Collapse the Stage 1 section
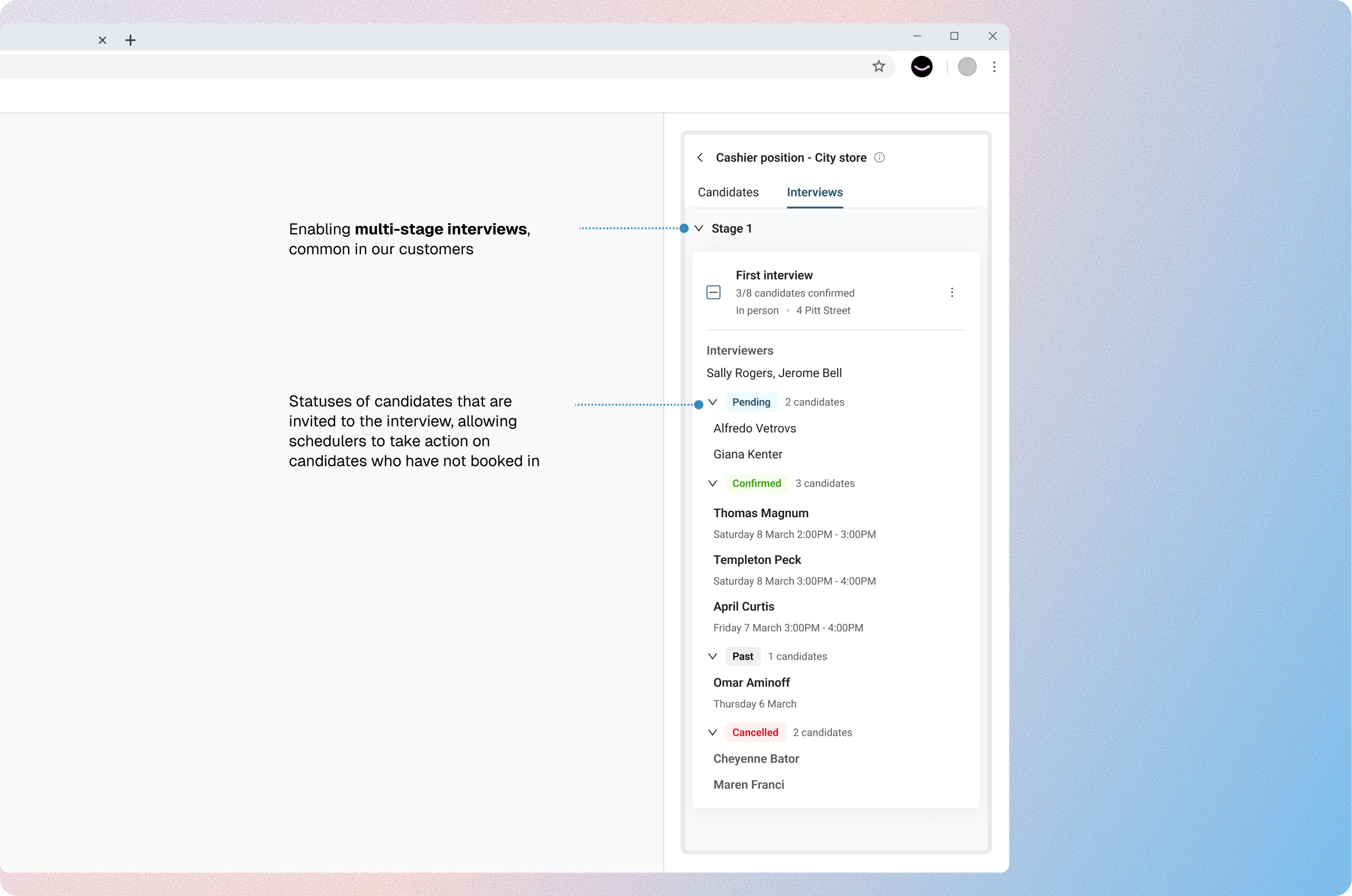 click(x=699, y=228)
